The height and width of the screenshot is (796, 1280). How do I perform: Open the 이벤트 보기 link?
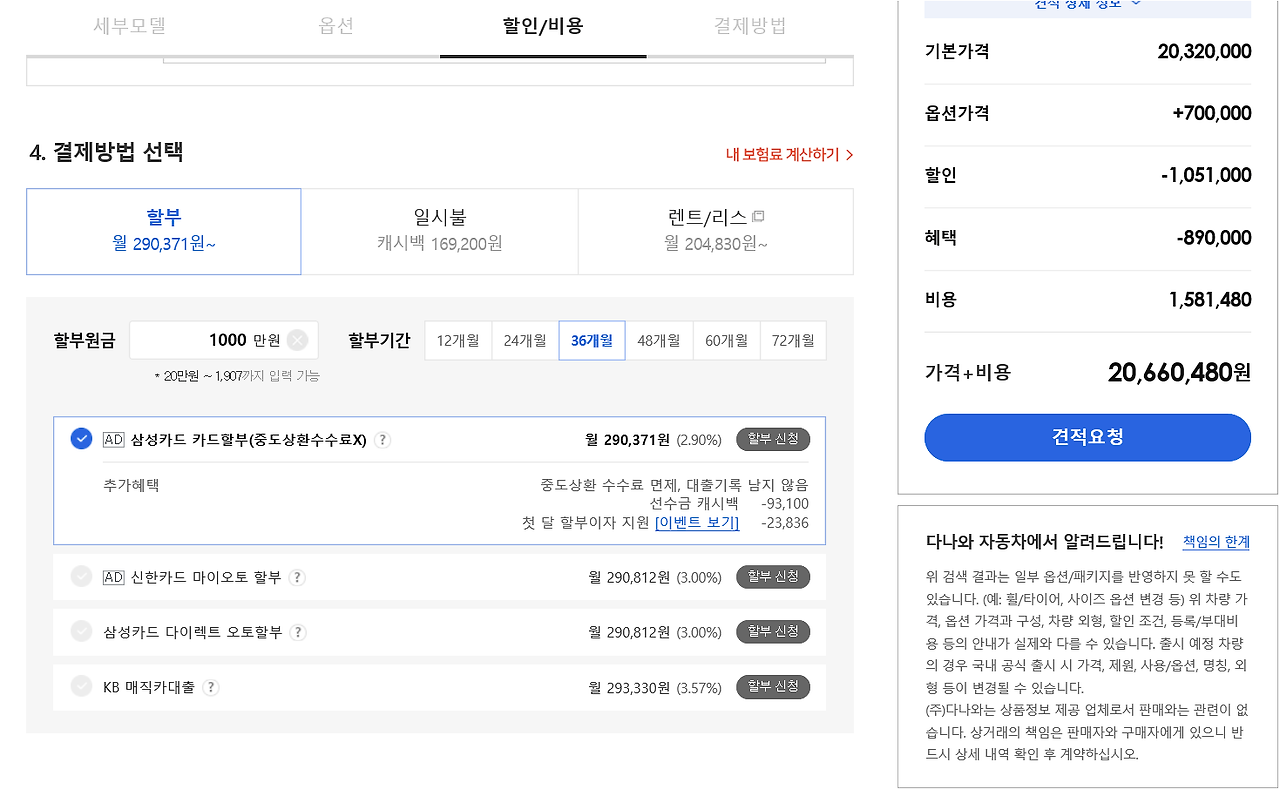tap(697, 522)
